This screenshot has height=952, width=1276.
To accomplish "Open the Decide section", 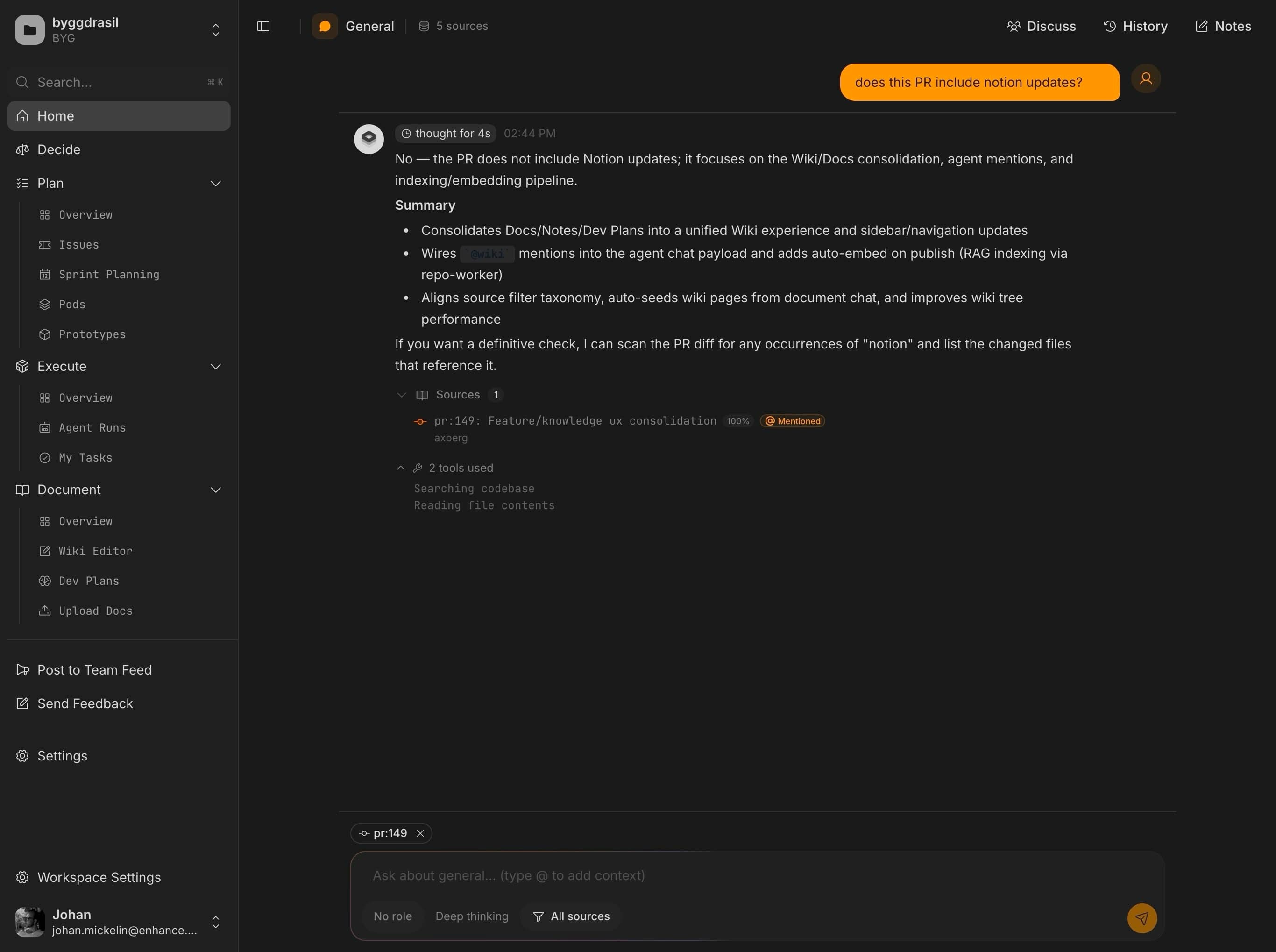I will coord(59,149).
